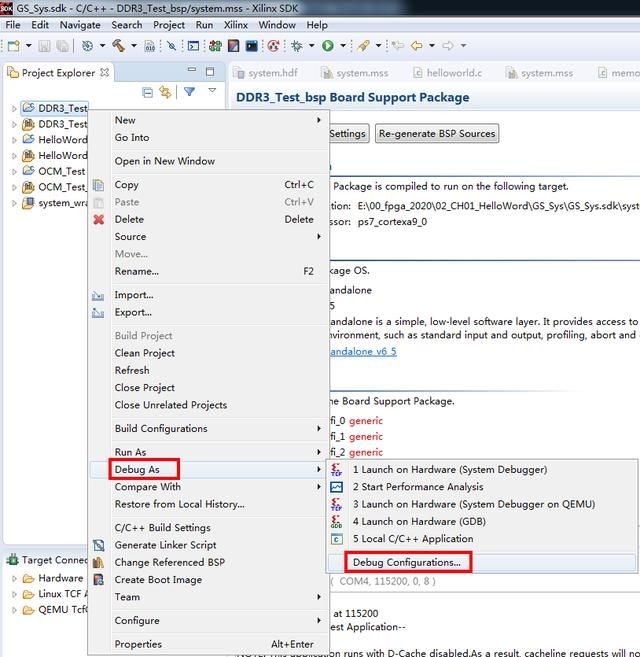This screenshot has width=640, height=657.
Task: Switch to the system.hdf editor tab
Action: 267,73
